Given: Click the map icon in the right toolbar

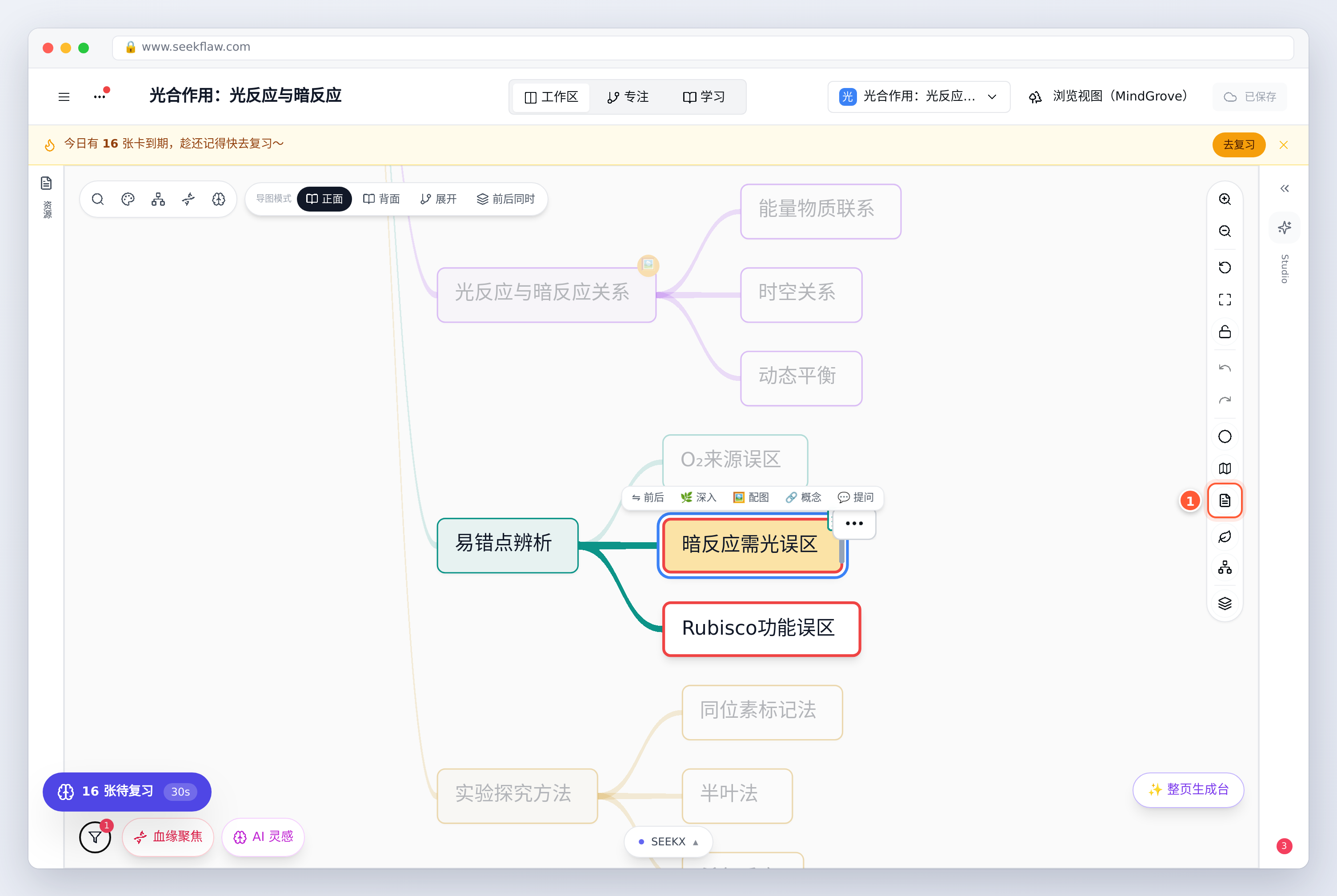Looking at the screenshot, I should [1225, 468].
